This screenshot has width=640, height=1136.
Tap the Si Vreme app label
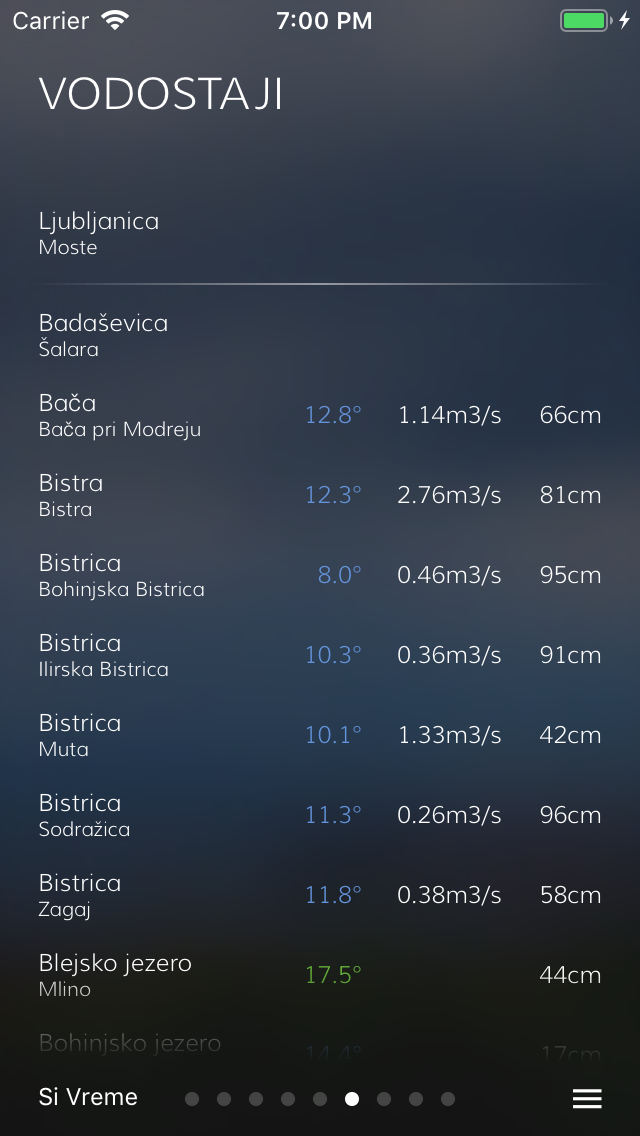pos(88,1097)
